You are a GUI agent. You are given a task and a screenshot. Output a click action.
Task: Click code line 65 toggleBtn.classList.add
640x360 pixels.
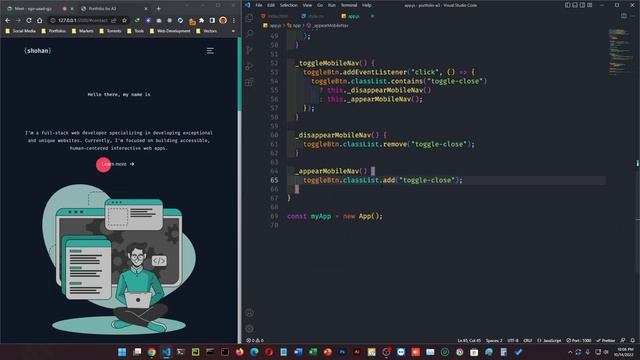pos(383,180)
